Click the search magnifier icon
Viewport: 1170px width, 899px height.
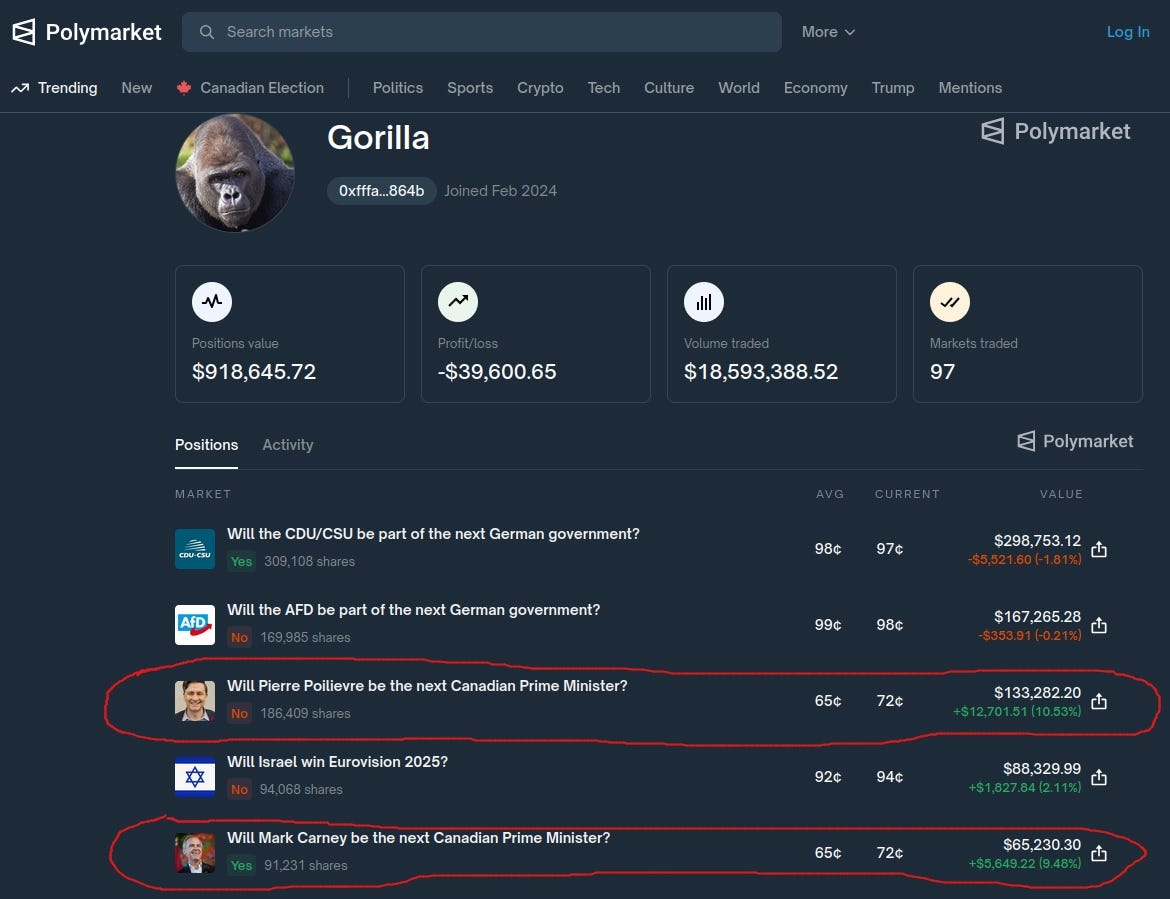click(207, 32)
